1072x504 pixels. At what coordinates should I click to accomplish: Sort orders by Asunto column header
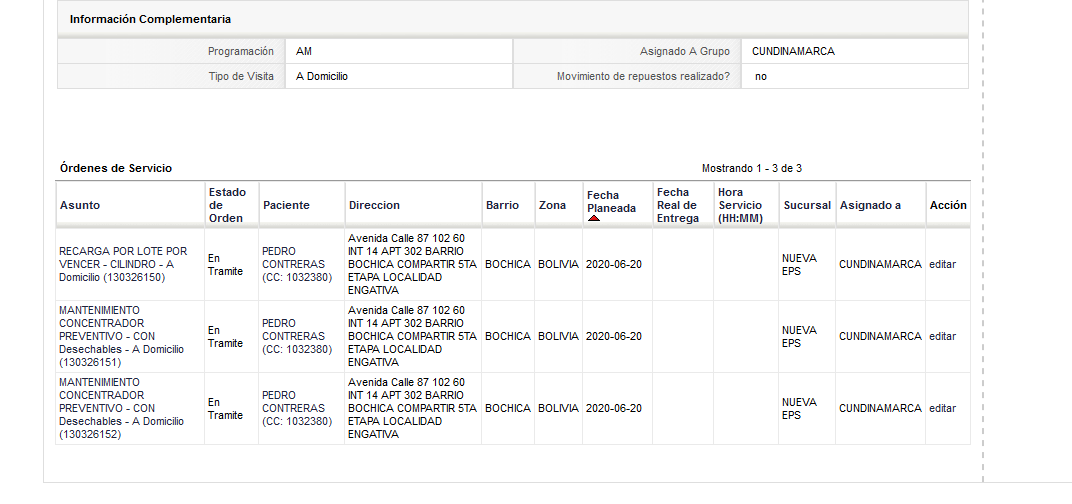tap(80, 205)
